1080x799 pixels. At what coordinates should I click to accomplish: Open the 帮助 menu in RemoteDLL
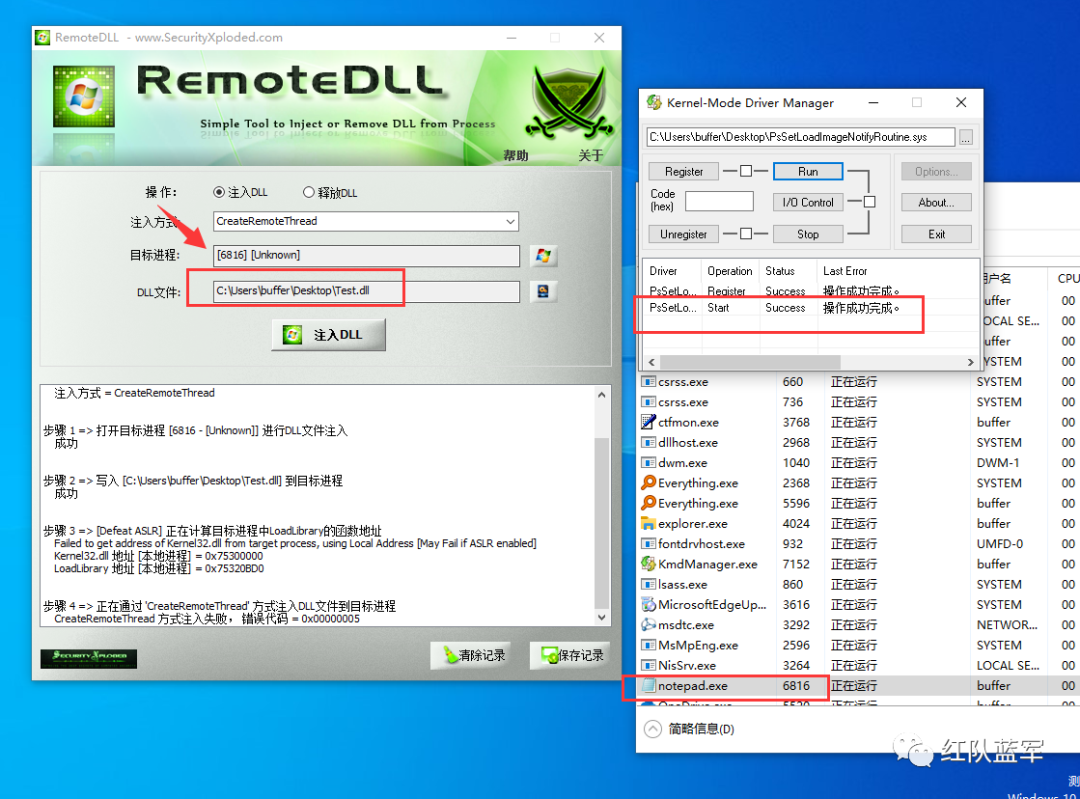click(515, 156)
